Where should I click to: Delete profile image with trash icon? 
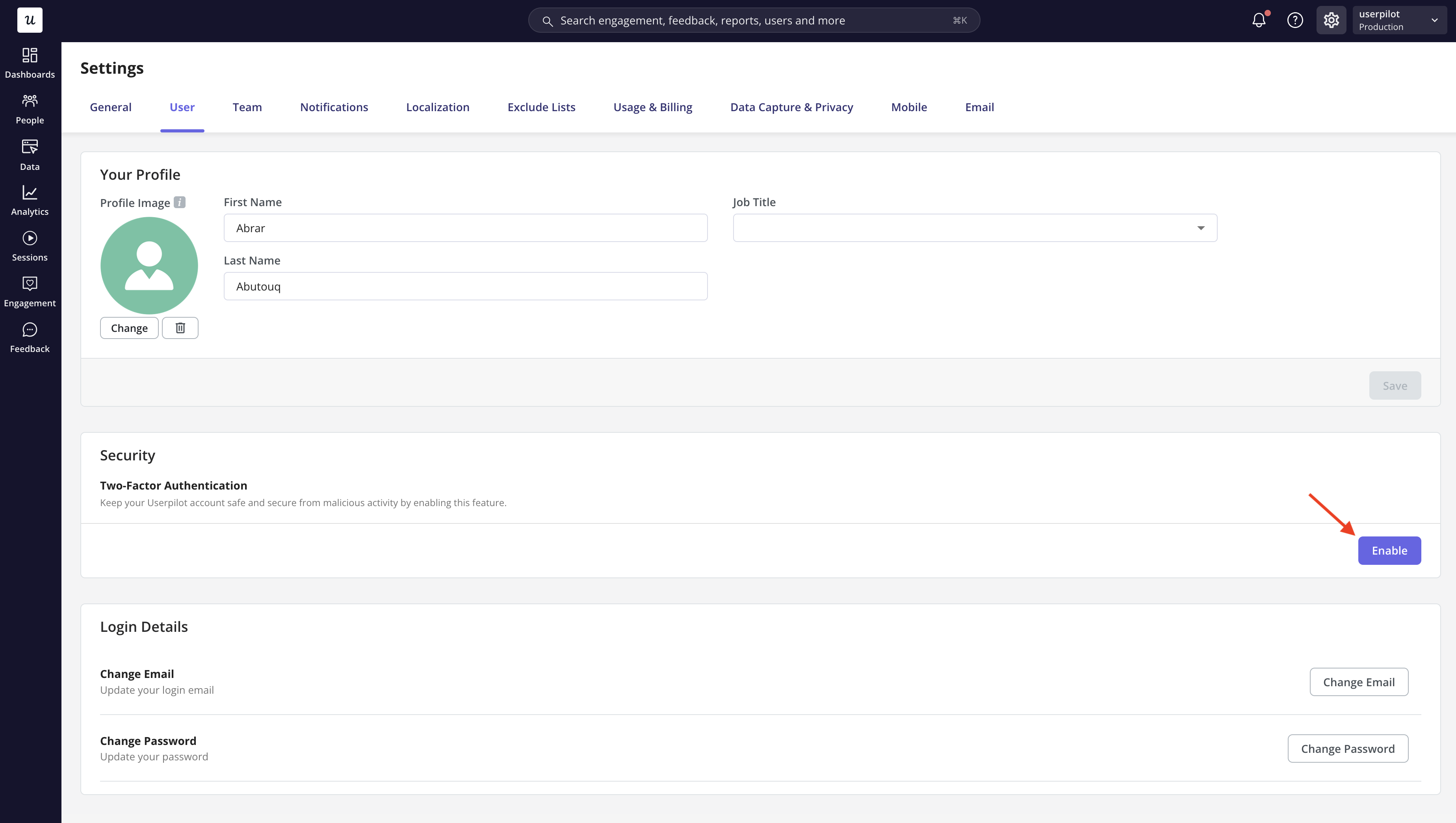180,328
